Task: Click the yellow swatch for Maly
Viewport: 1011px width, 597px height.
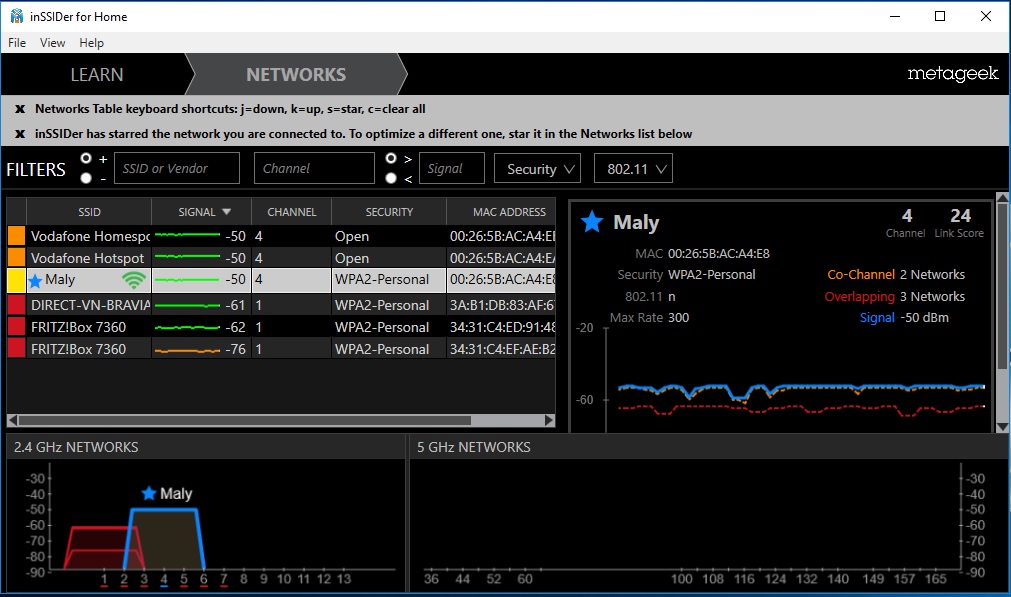Action: [x=16, y=280]
